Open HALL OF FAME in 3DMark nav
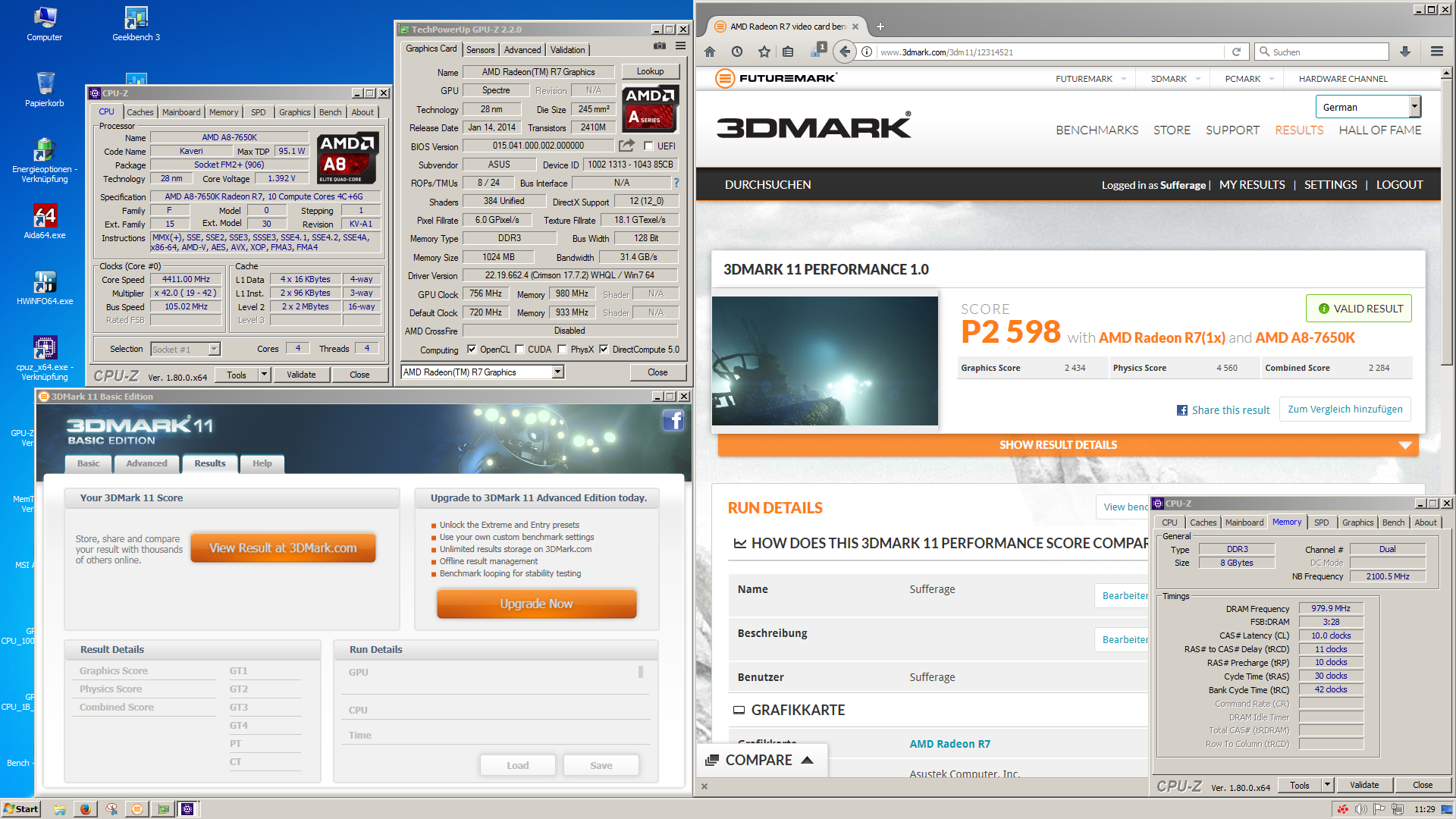Viewport: 1456px width, 819px height. [1379, 130]
